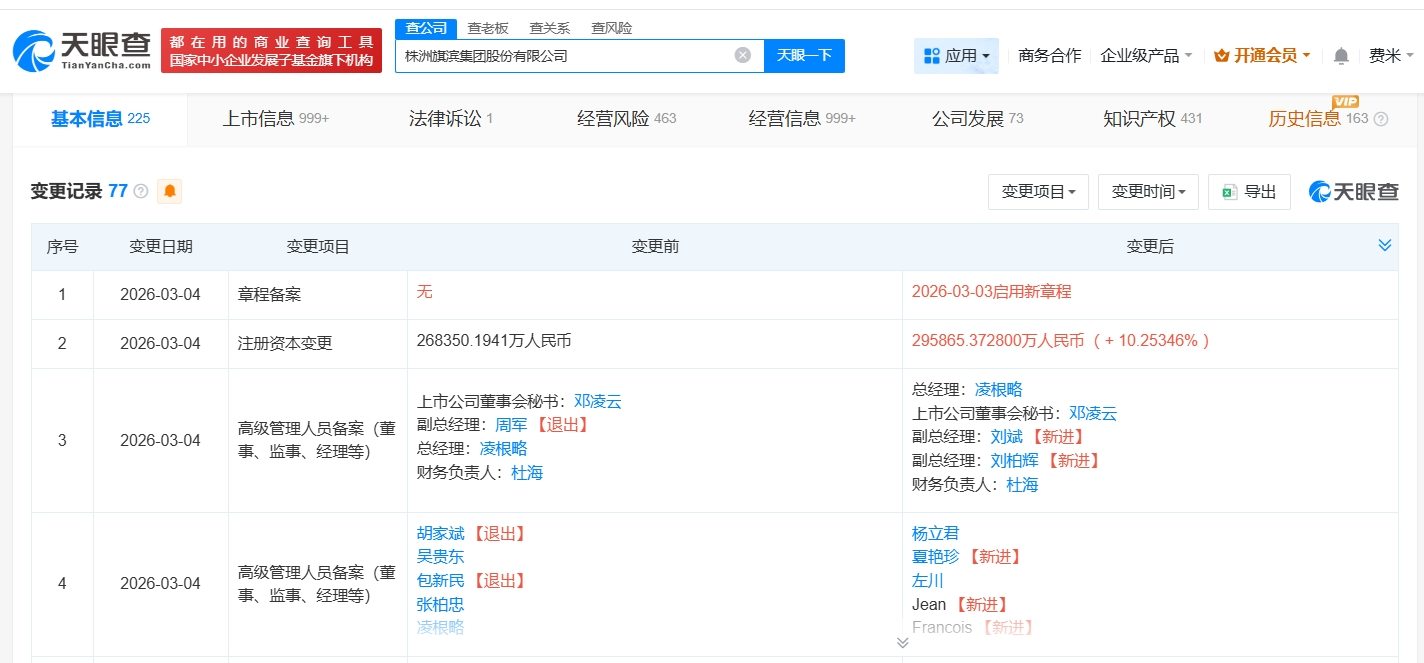Image resolution: width=1424 pixels, height=663 pixels.
Task: Select the 查风险 search tab
Action: (611, 28)
